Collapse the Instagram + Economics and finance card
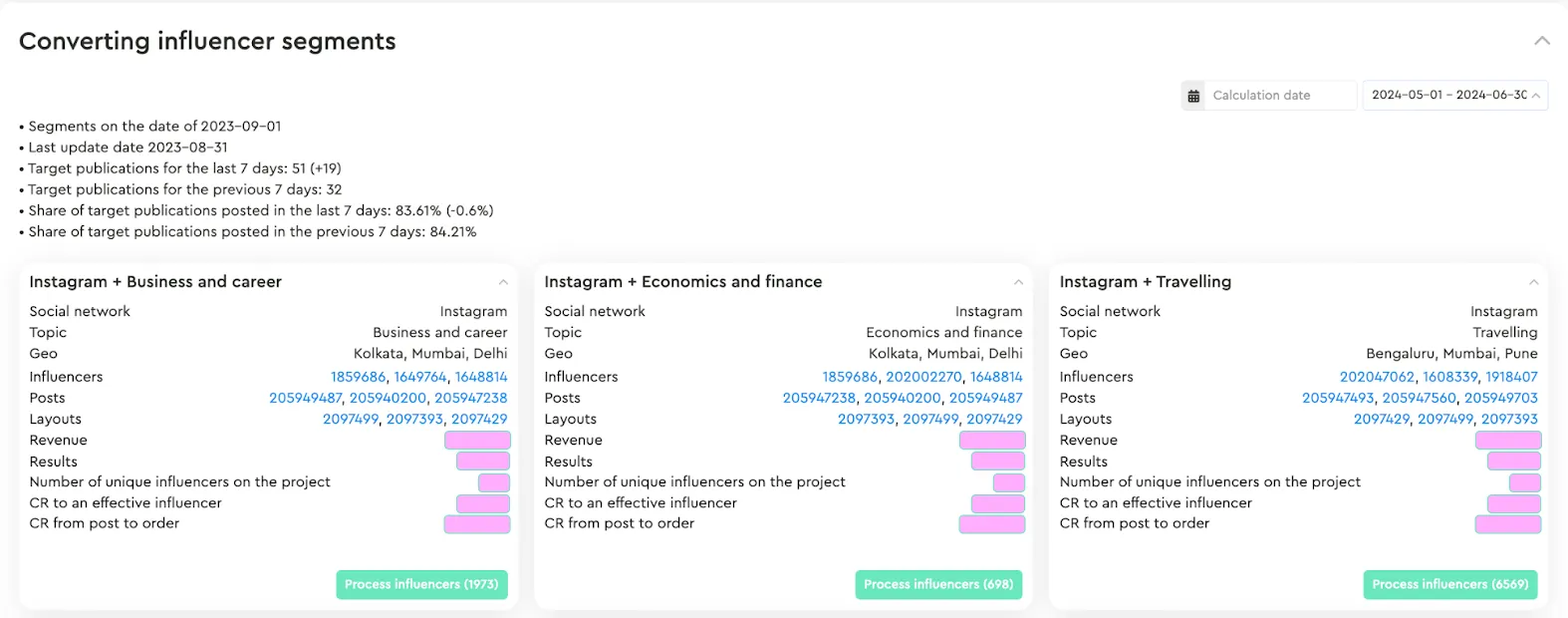Screen dimensions: 1568x618 [1018, 282]
